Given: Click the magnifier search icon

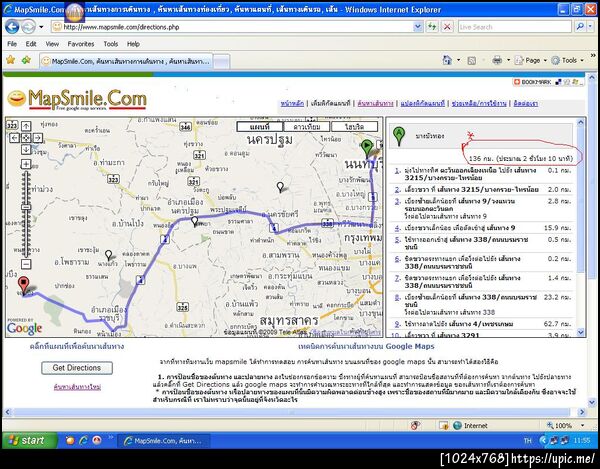Looking at the screenshot, I should (580, 27).
